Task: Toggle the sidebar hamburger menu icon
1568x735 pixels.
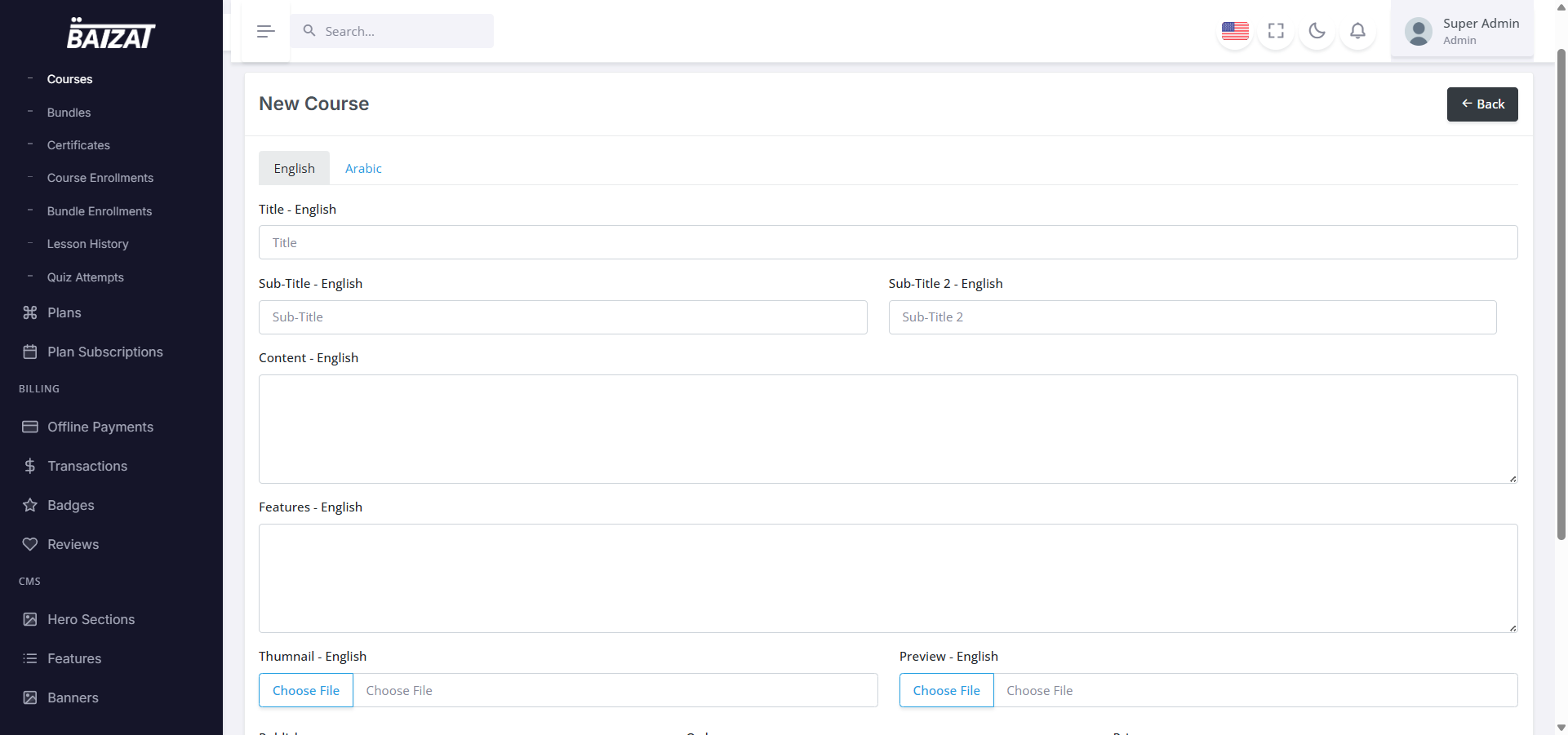Action: point(265,31)
